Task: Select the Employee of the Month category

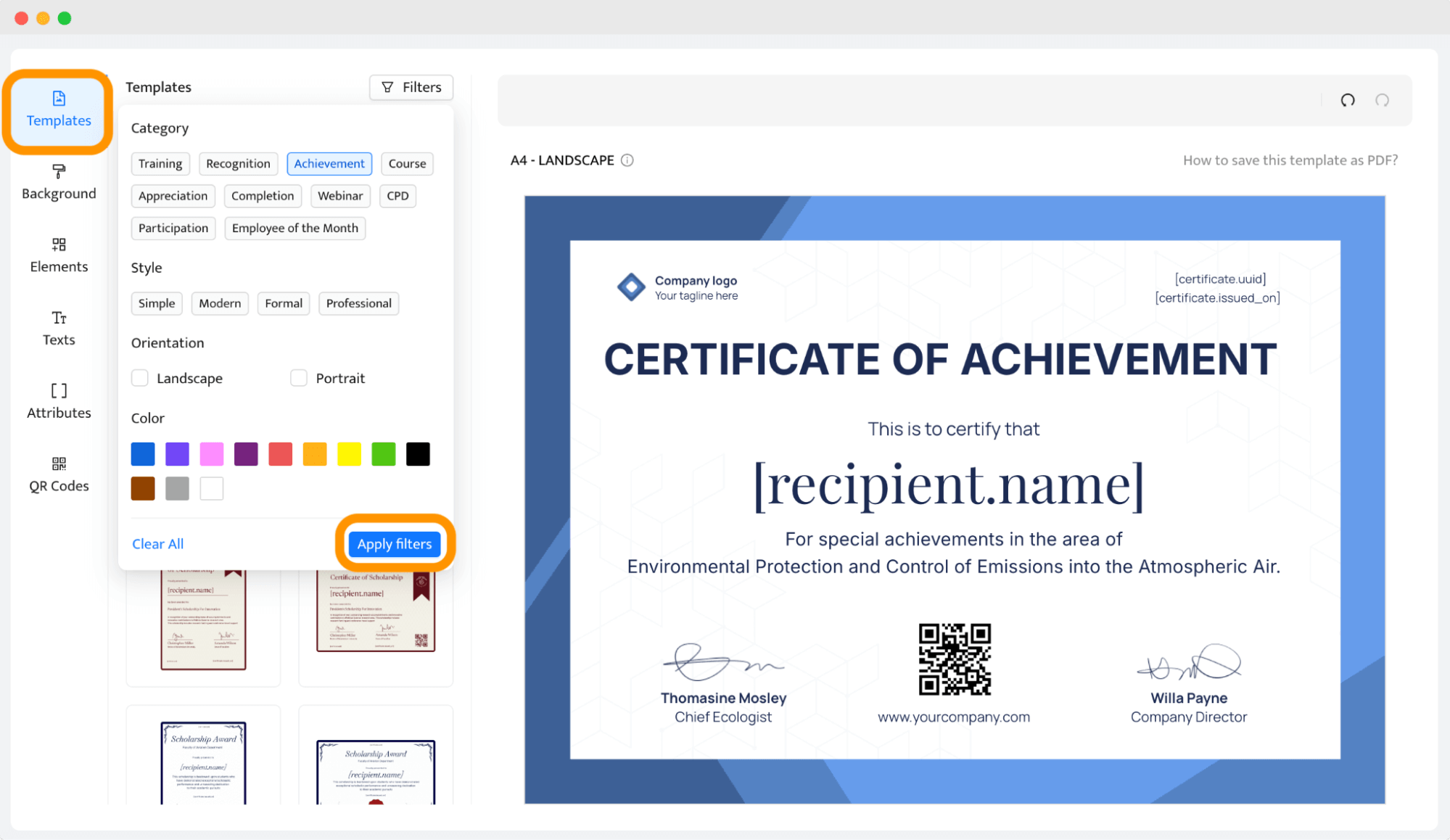Action: point(294,228)
